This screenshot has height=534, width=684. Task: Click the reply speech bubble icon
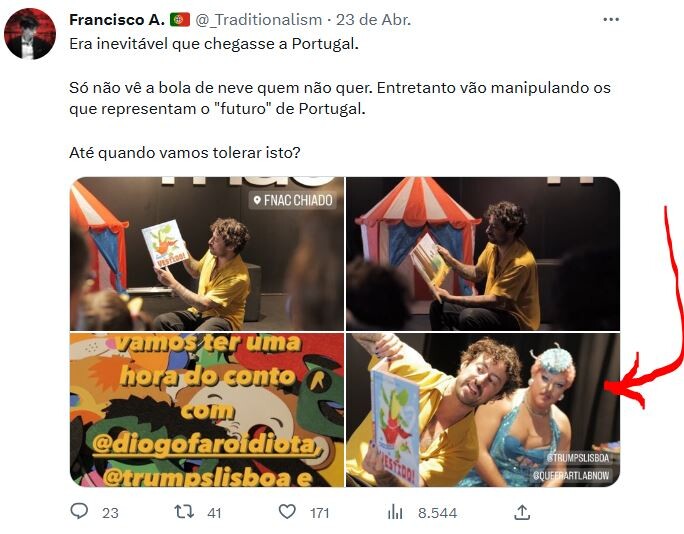[x=80, y=512]
